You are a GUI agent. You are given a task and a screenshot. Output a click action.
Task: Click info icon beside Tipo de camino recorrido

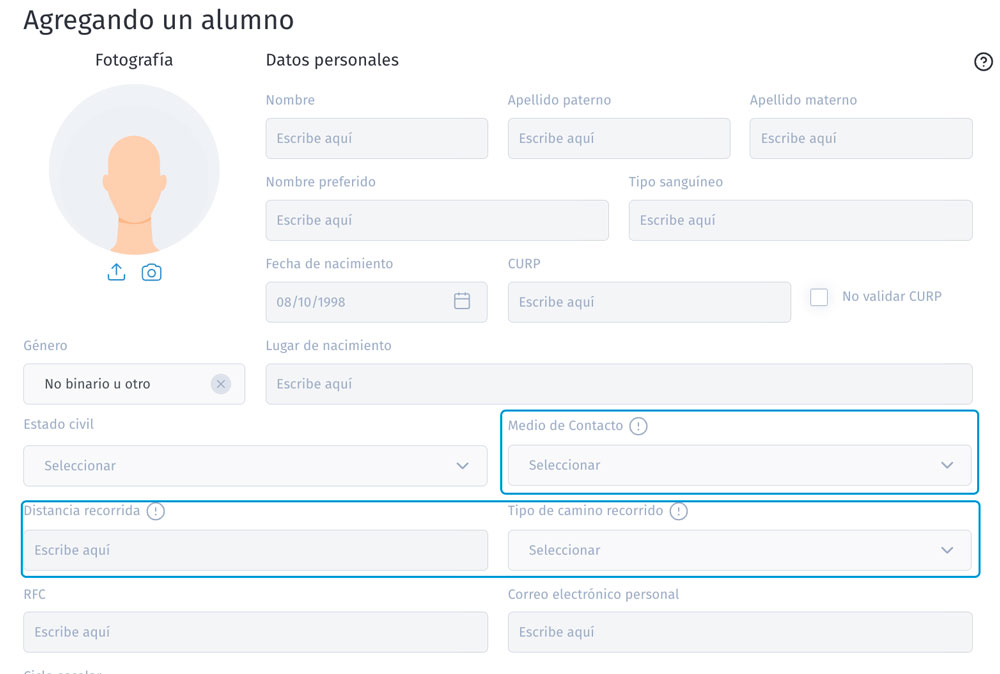pyautogui.click(x=679, y=511)
